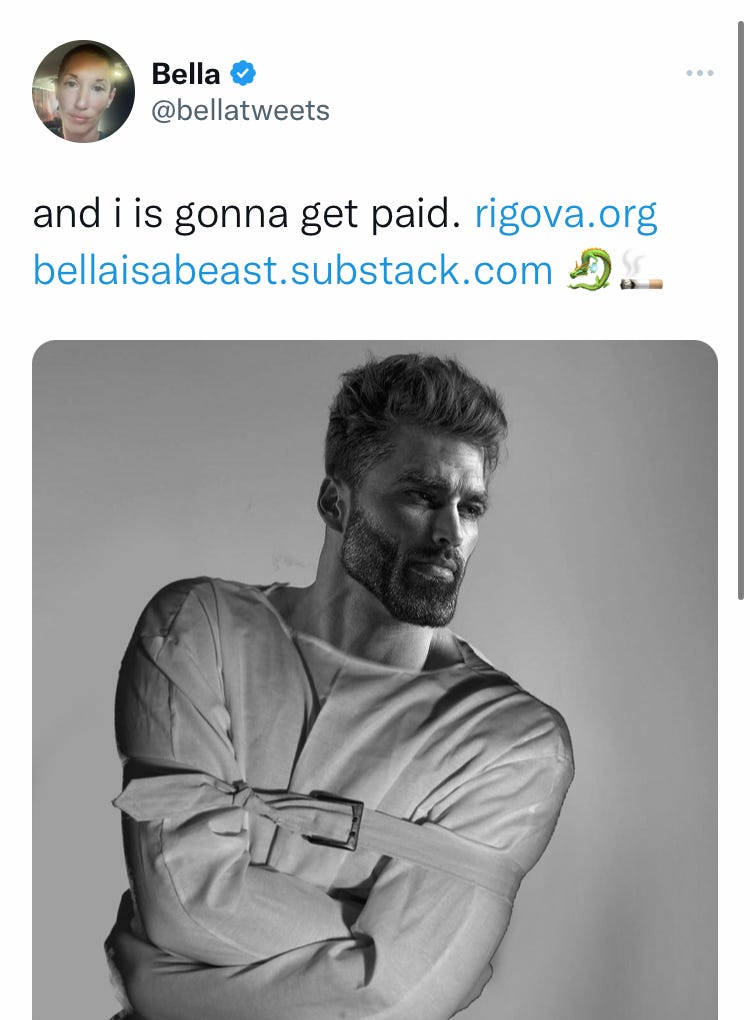Click the blue verified badge next to Bella
Viewport: 750px width, 1020px height.
coord(243,73)
